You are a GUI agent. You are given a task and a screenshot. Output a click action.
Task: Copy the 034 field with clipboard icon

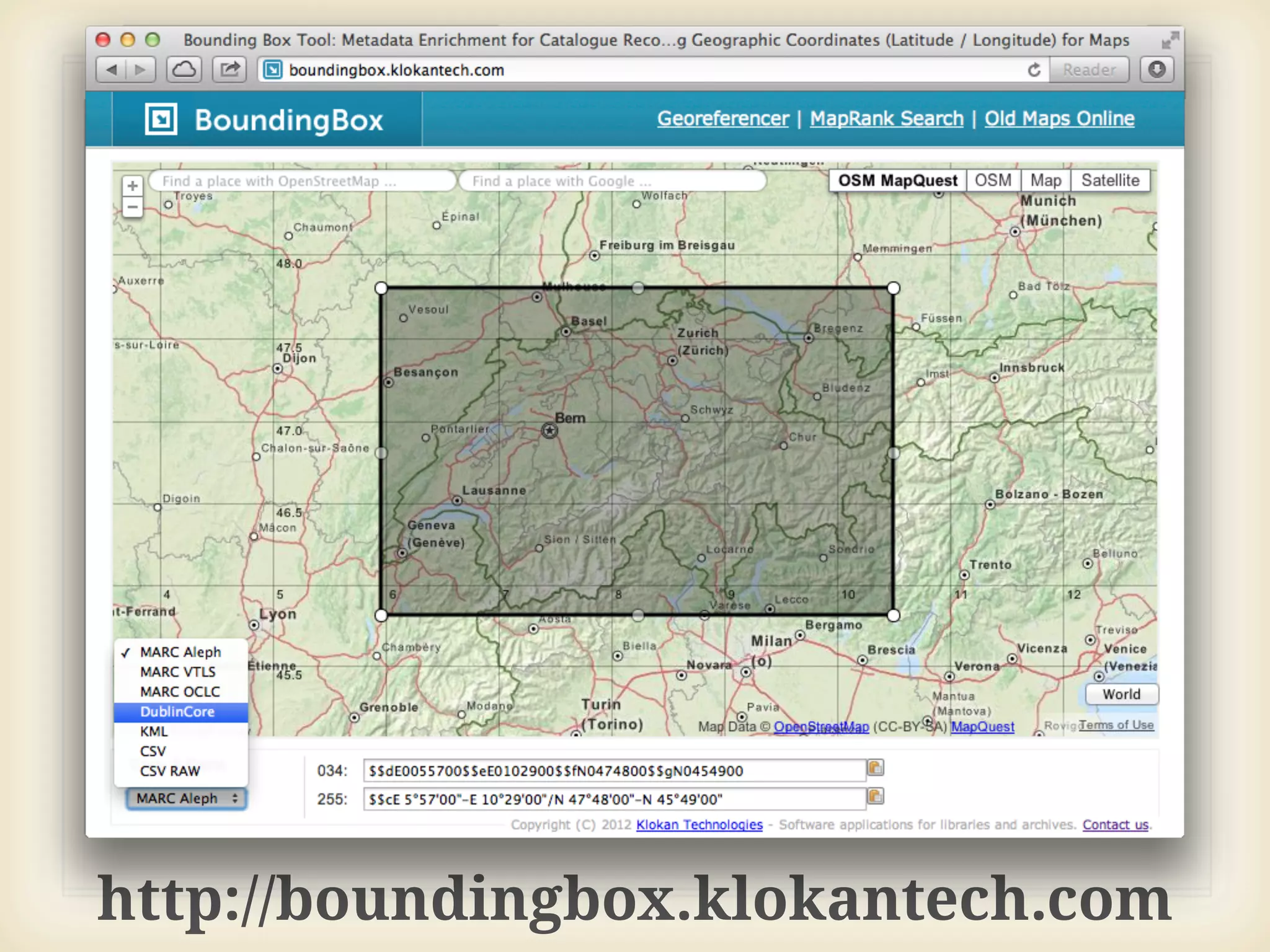pos(876,768)
